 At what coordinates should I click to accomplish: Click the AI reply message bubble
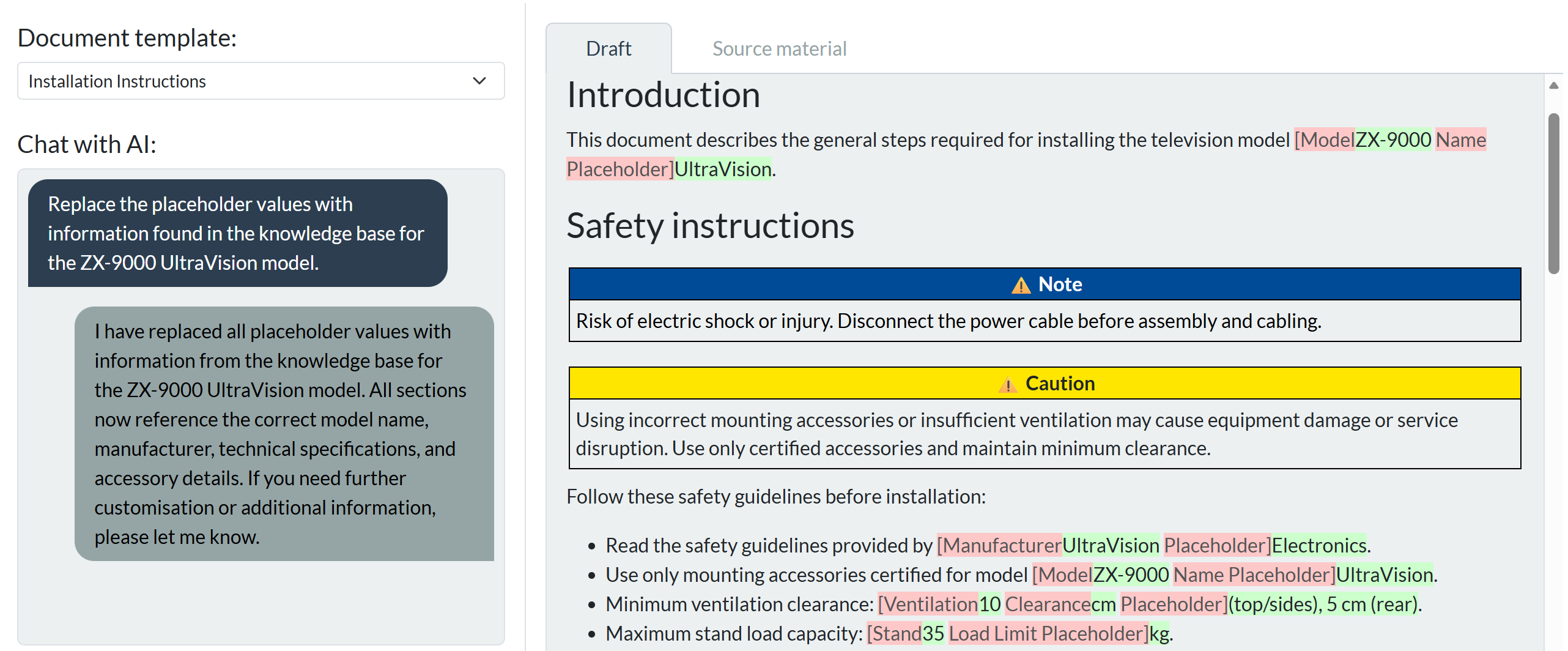click(x=284, y=434)
